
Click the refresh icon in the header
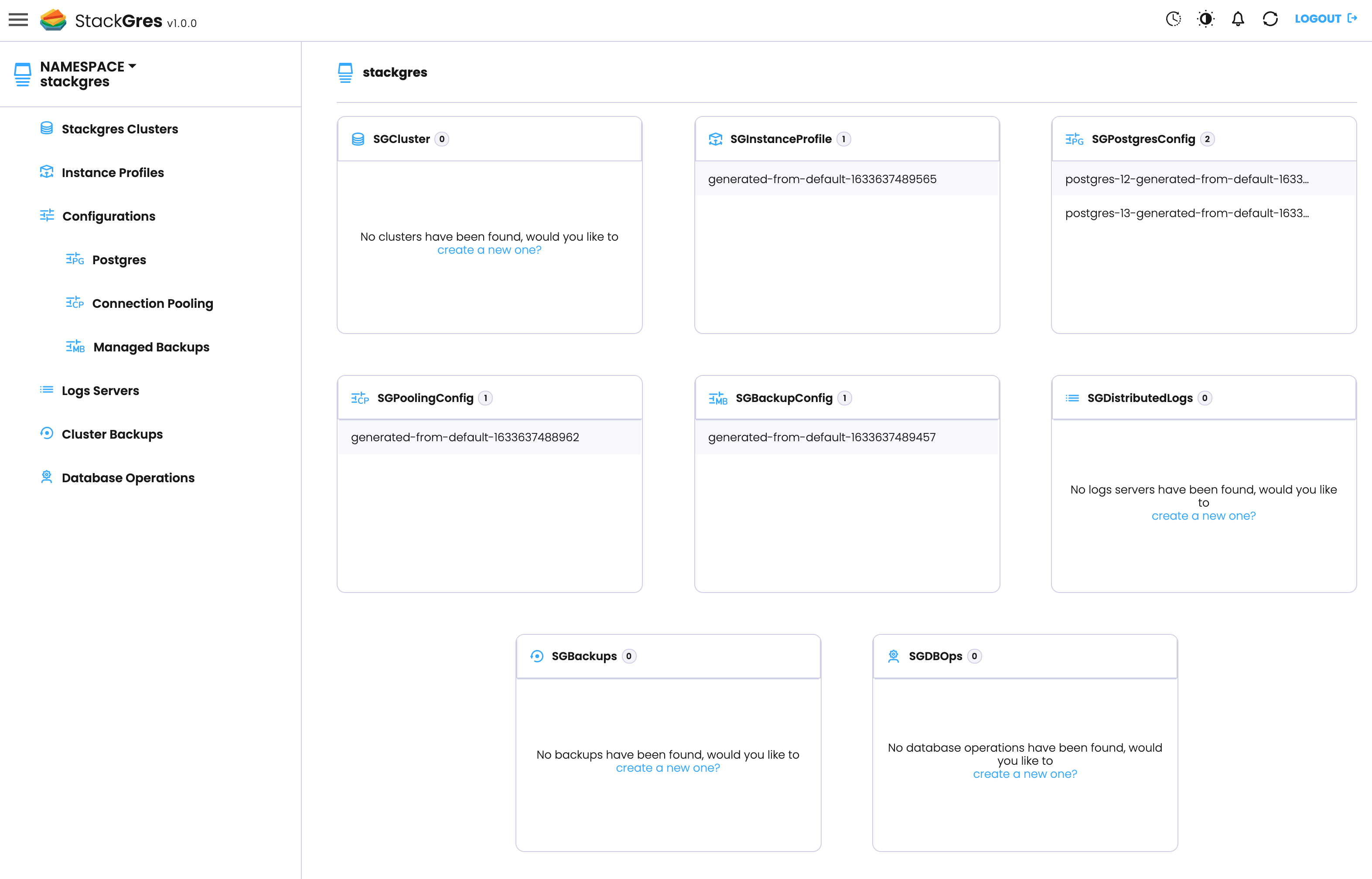point(1270,19)
